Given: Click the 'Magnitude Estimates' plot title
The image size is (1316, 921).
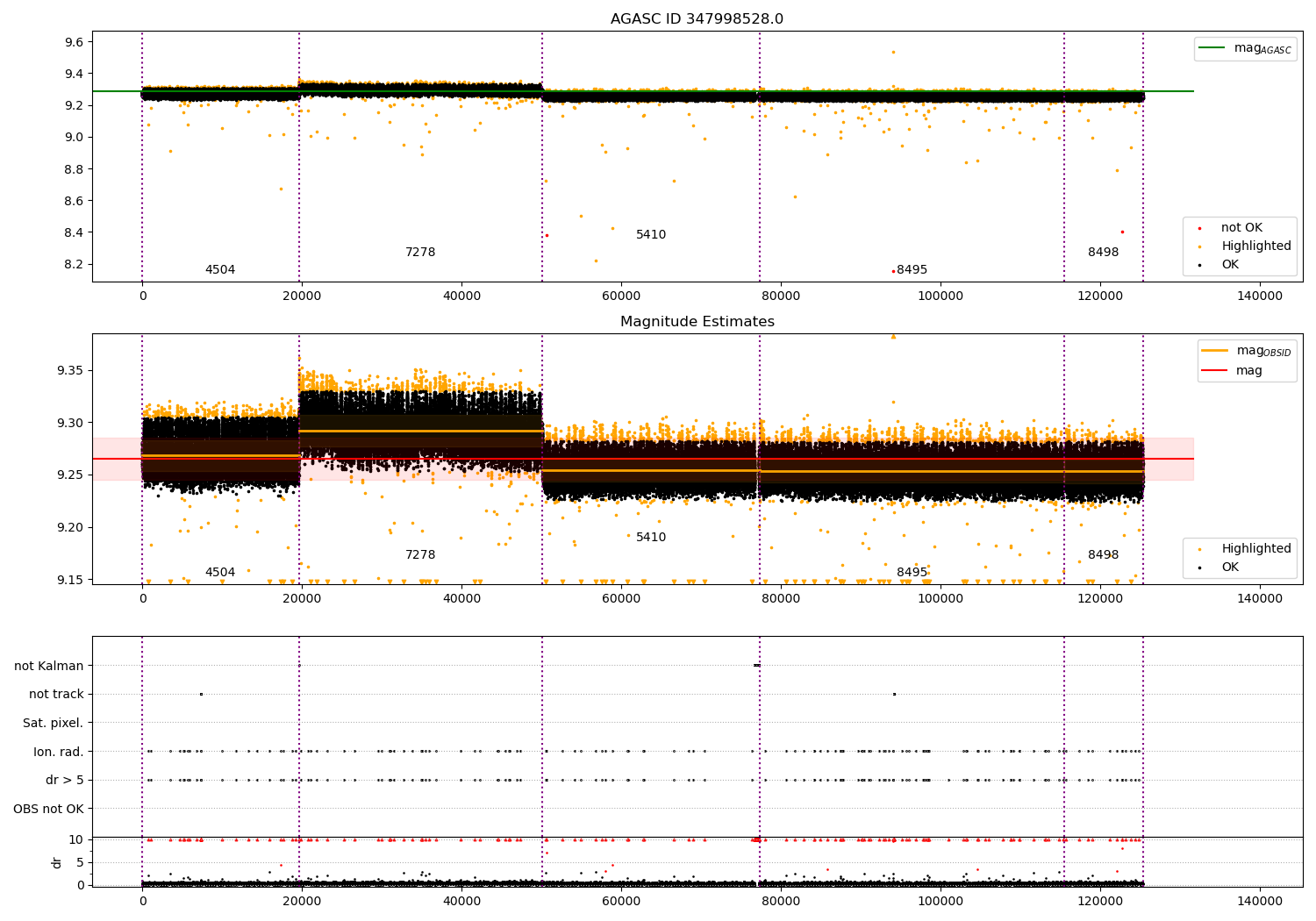Looking at the screenshot, I should 697,322.
